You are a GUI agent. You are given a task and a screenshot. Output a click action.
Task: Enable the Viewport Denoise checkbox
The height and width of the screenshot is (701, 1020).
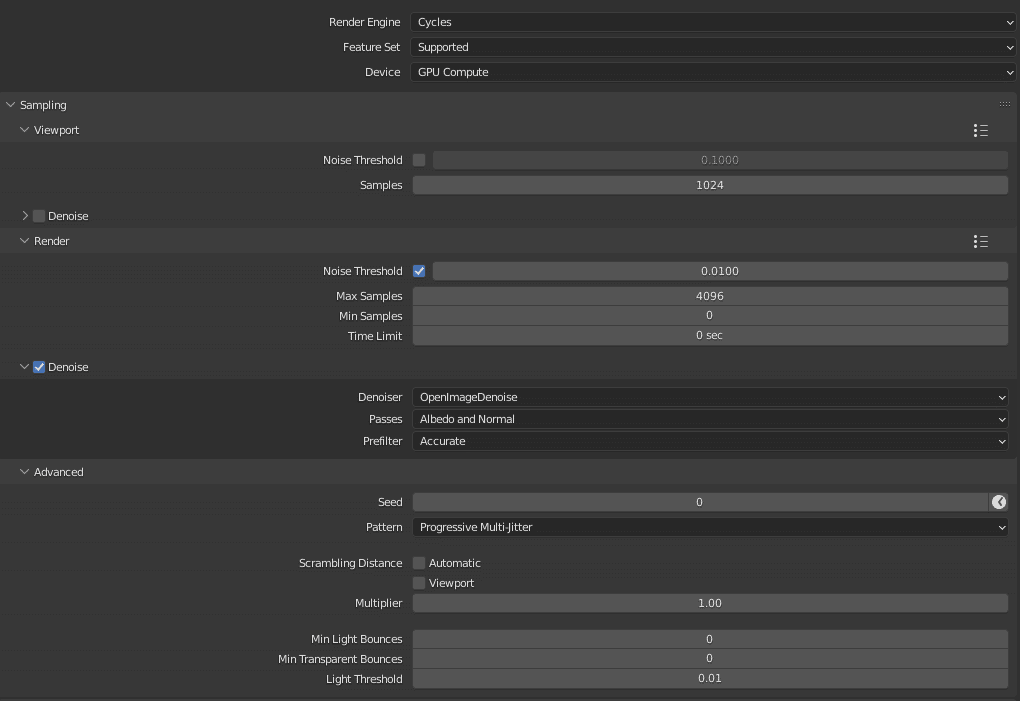tap(39, 216)
